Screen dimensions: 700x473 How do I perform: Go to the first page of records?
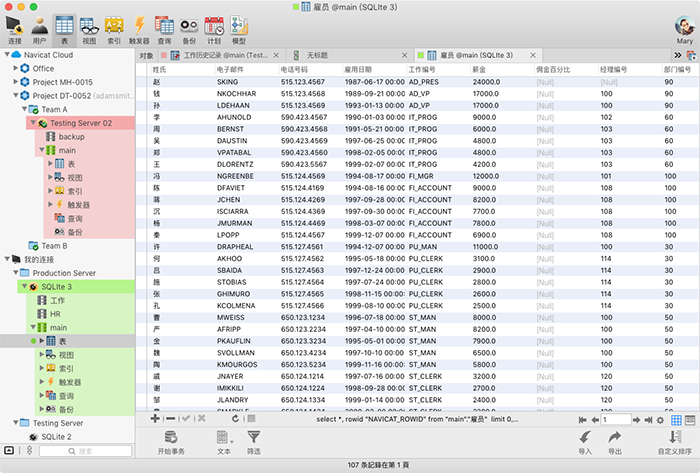tap(583, 420)
